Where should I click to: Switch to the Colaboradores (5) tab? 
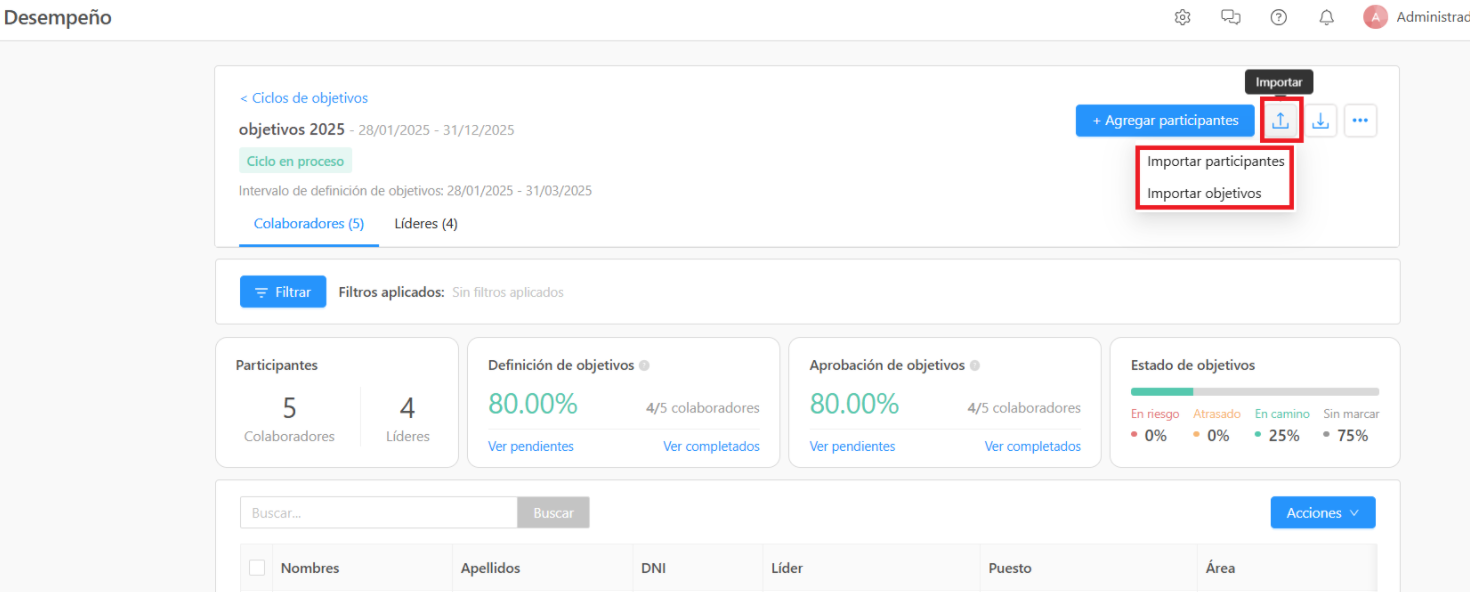point(309,224)
